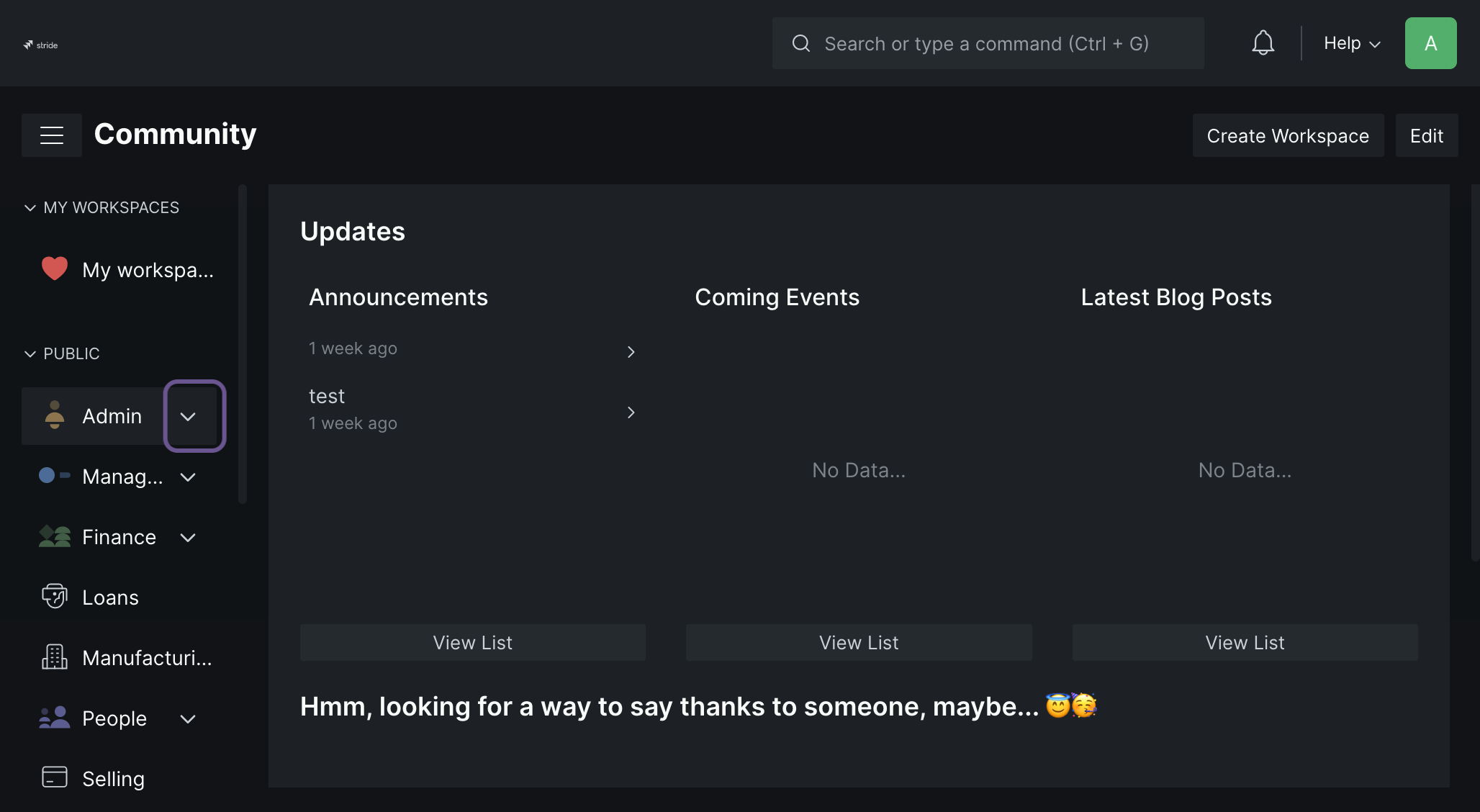Collapse the MY WORKSPACES section

[101, 207]
